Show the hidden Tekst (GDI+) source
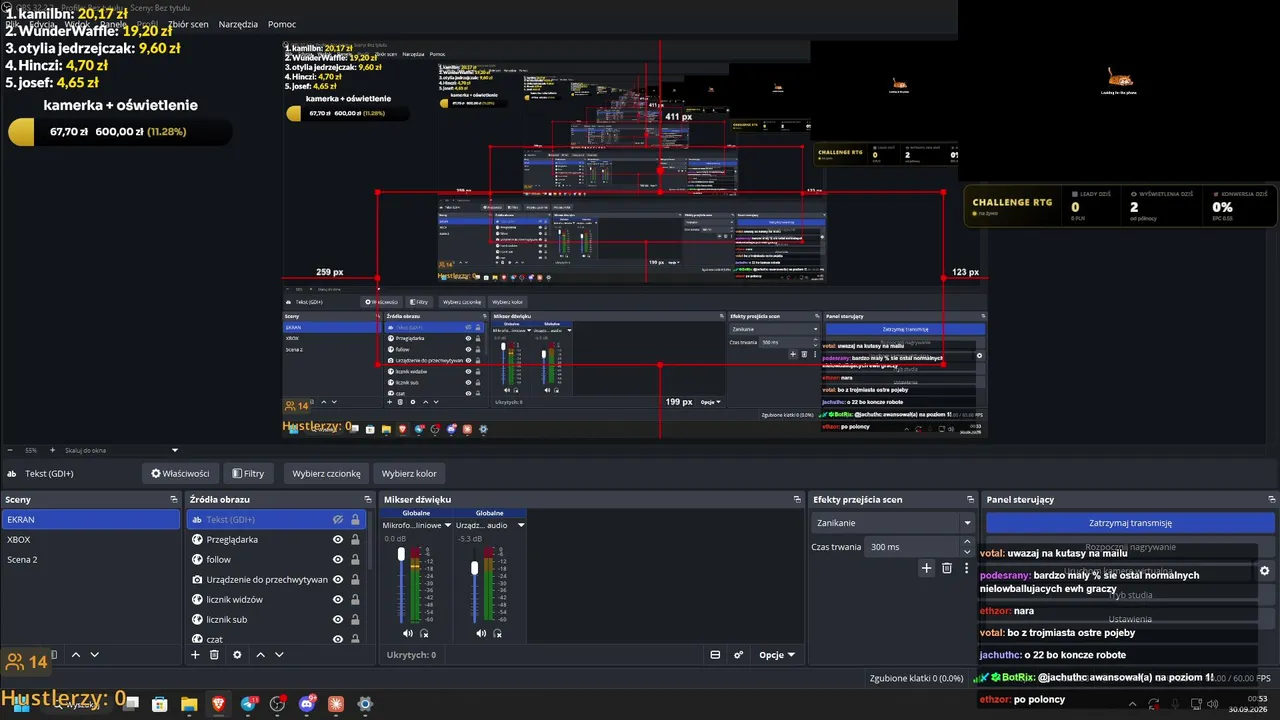1280x720 pixels. (x=338, y=520)
